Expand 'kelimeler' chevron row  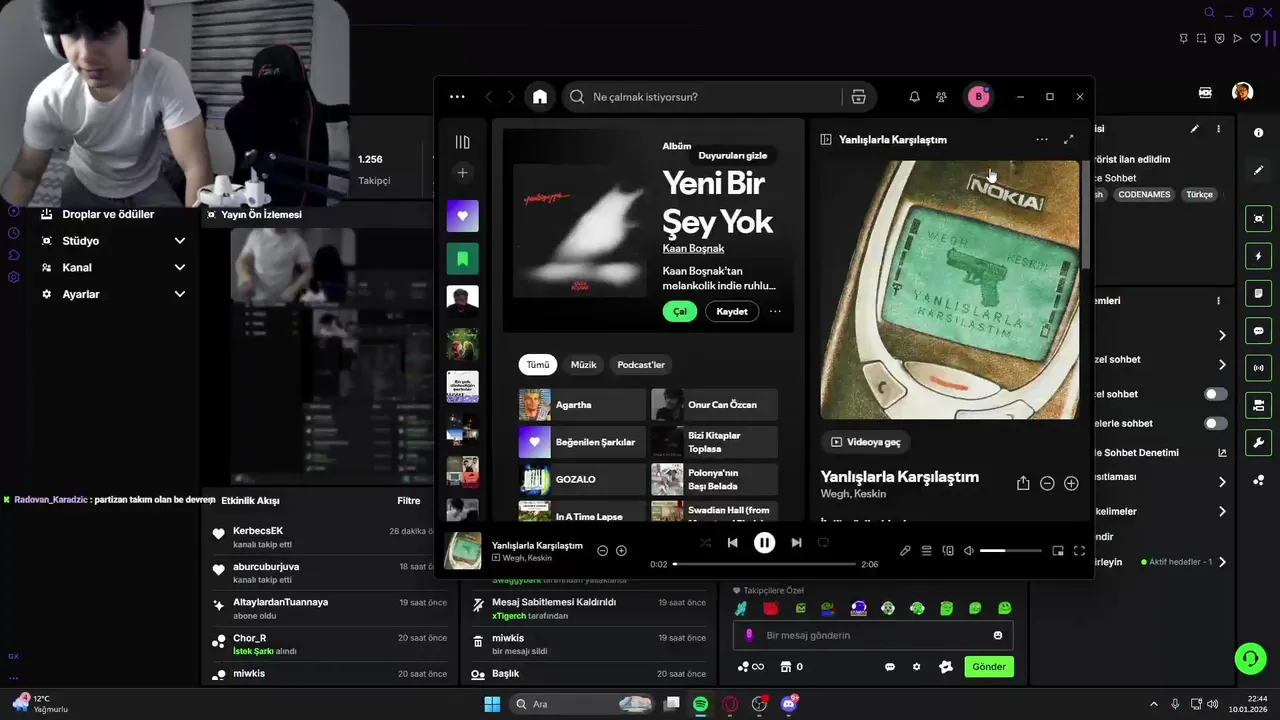click(1222, 512)
